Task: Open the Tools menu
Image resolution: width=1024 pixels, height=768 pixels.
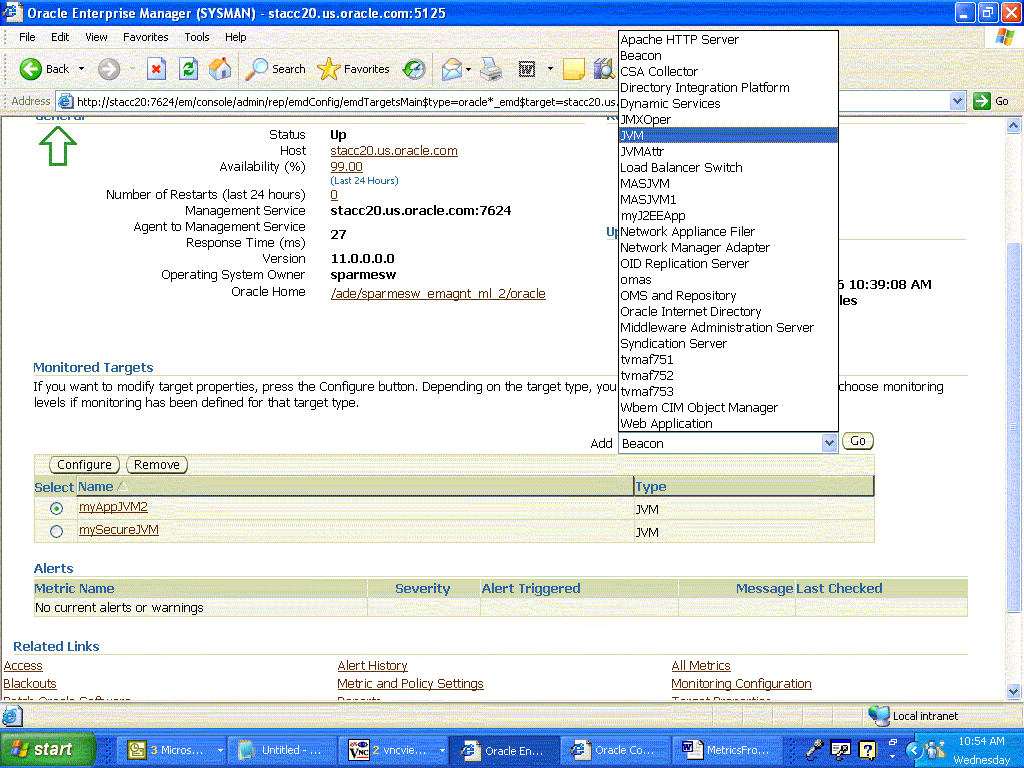Action: [197, 37]
